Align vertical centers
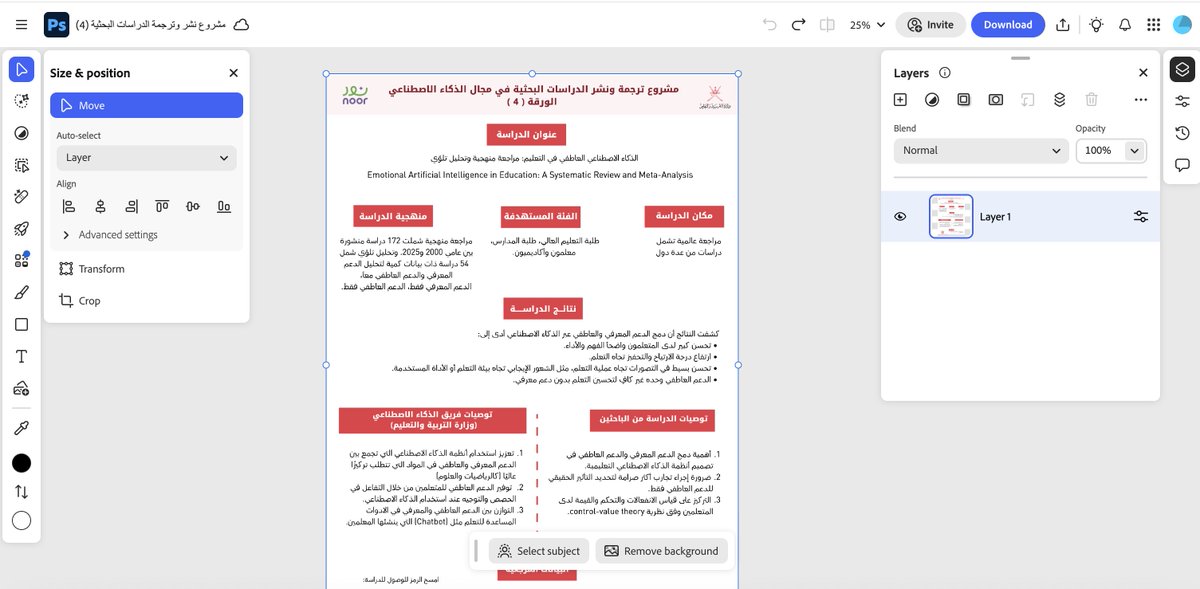 [193, 207]
